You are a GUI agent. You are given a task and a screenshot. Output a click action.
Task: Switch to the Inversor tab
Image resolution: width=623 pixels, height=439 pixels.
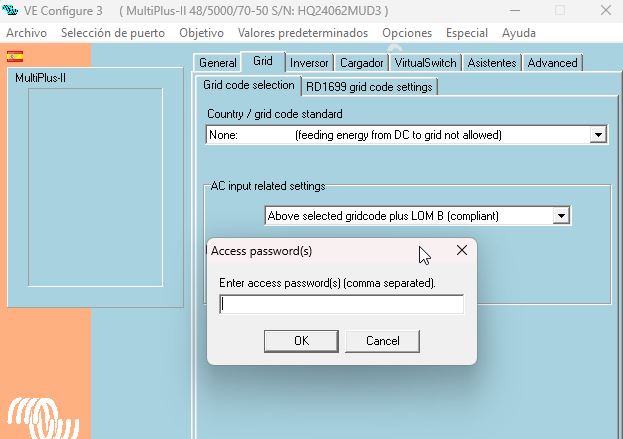(x=309, y=63)
